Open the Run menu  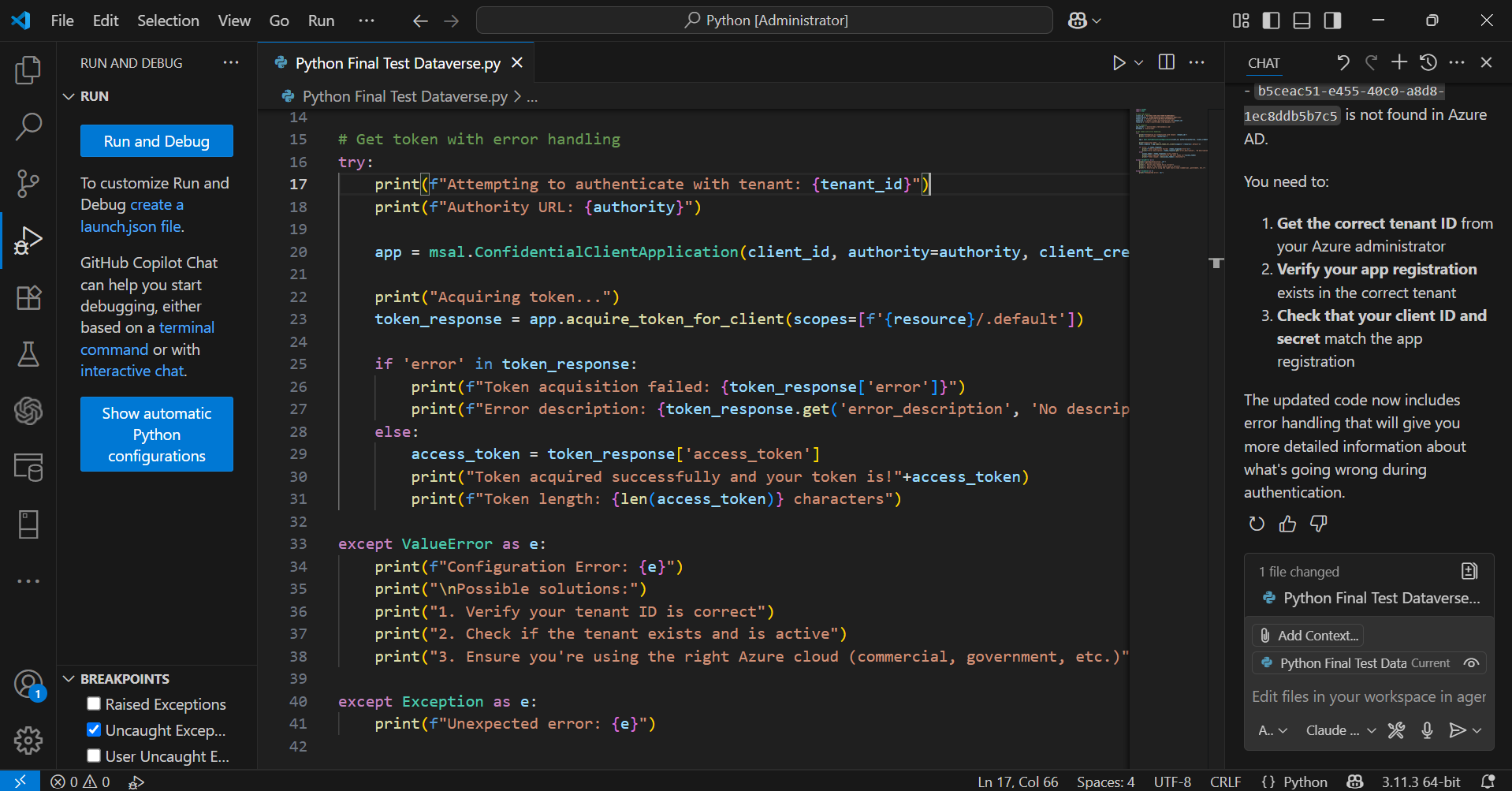point(320,21)
